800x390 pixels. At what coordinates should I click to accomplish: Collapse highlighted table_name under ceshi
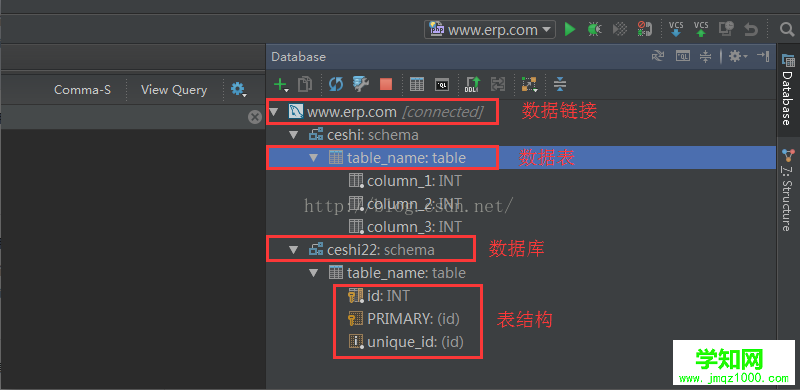point(313,158)
